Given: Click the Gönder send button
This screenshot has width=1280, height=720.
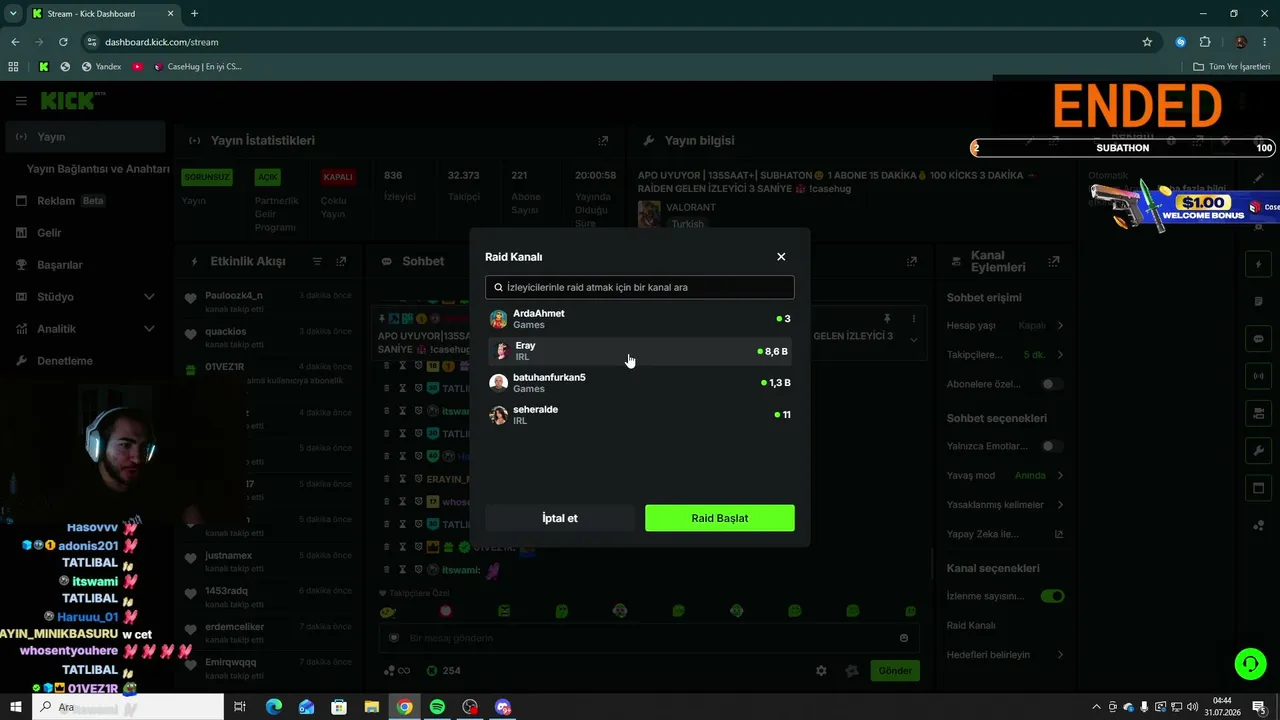Looking at the screenshot, I should pyautogui.click(x=895, y=671).
